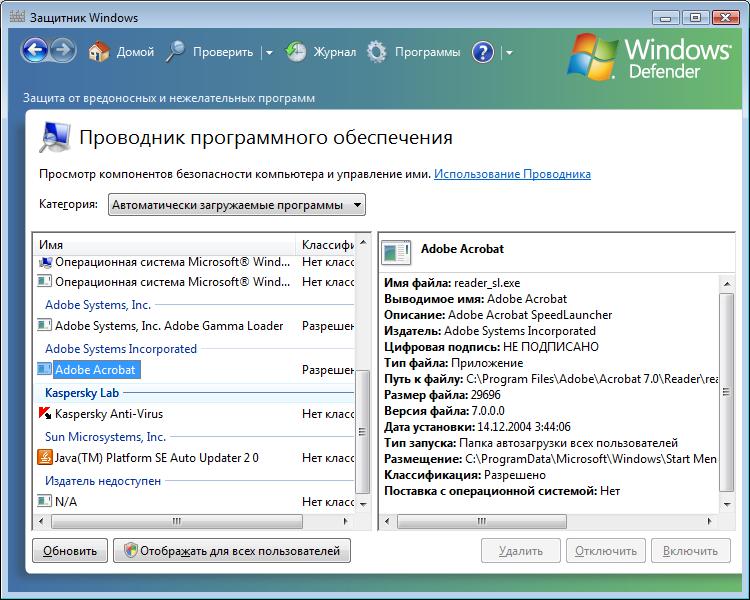This screenshot has width=750, height=600.
Task: Click the program list scroll-down arrow
Action: (x=363, y=504)
